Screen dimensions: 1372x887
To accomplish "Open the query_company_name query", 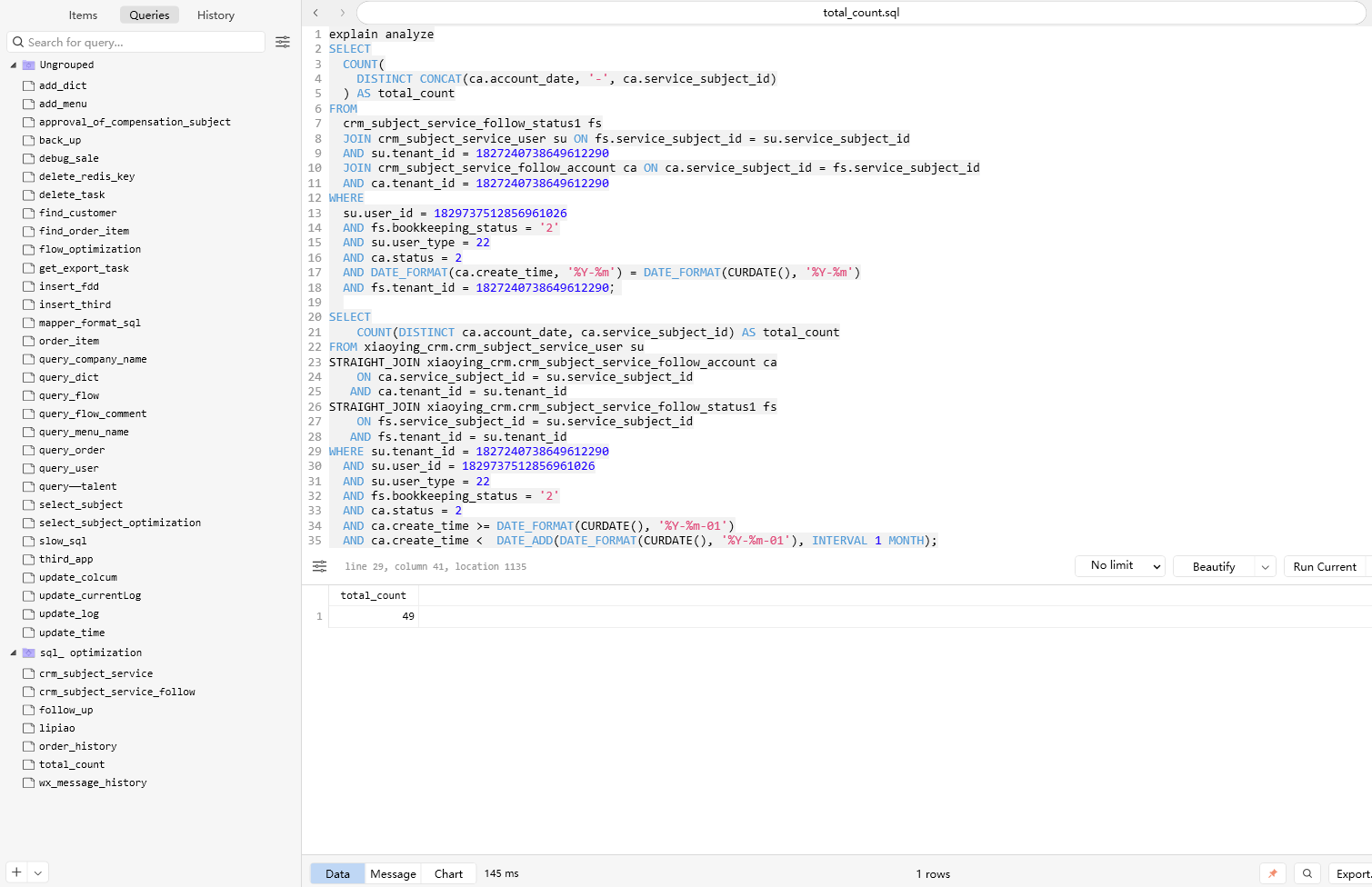I will click(93, 359).
